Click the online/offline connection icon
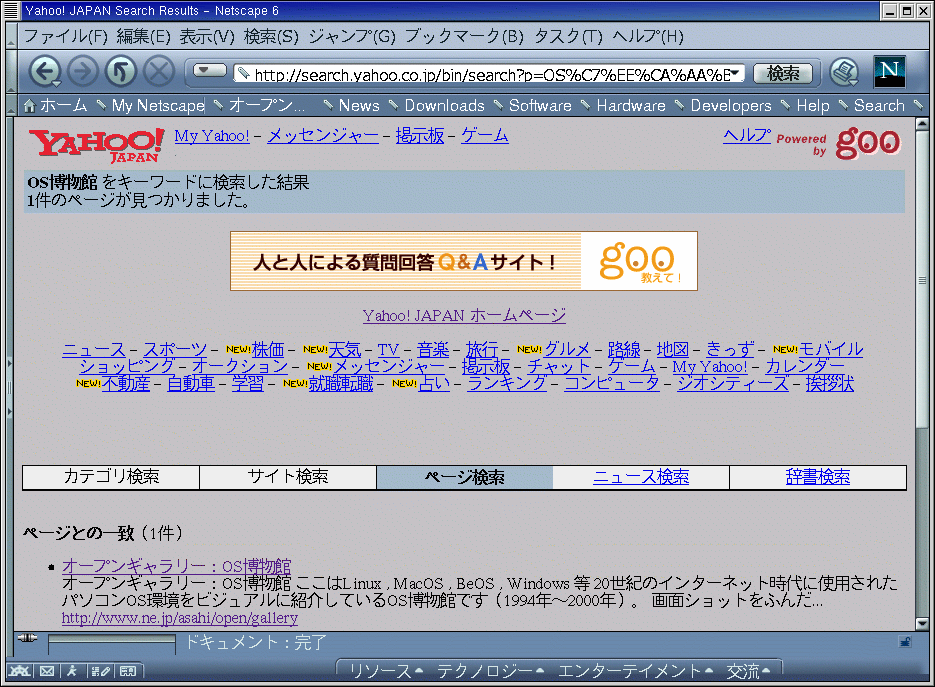 (x=27, y=638)
